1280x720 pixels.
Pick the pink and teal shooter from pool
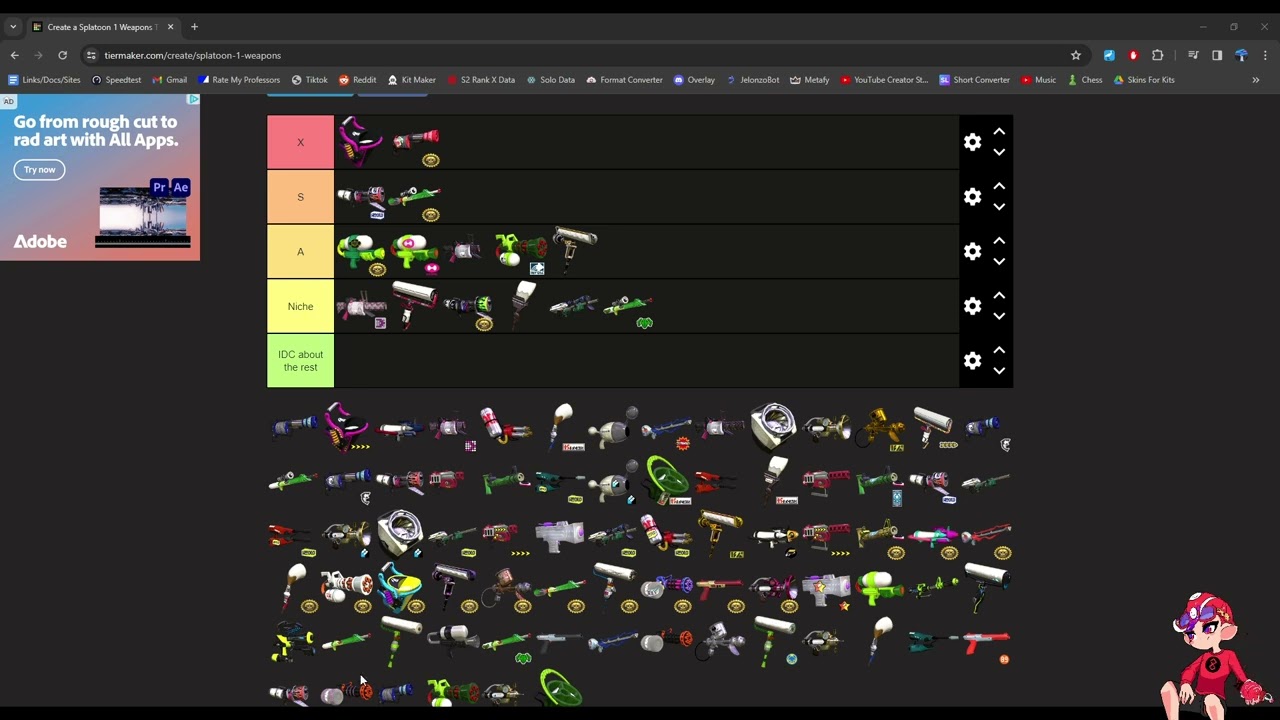click(x=933, y=534)
